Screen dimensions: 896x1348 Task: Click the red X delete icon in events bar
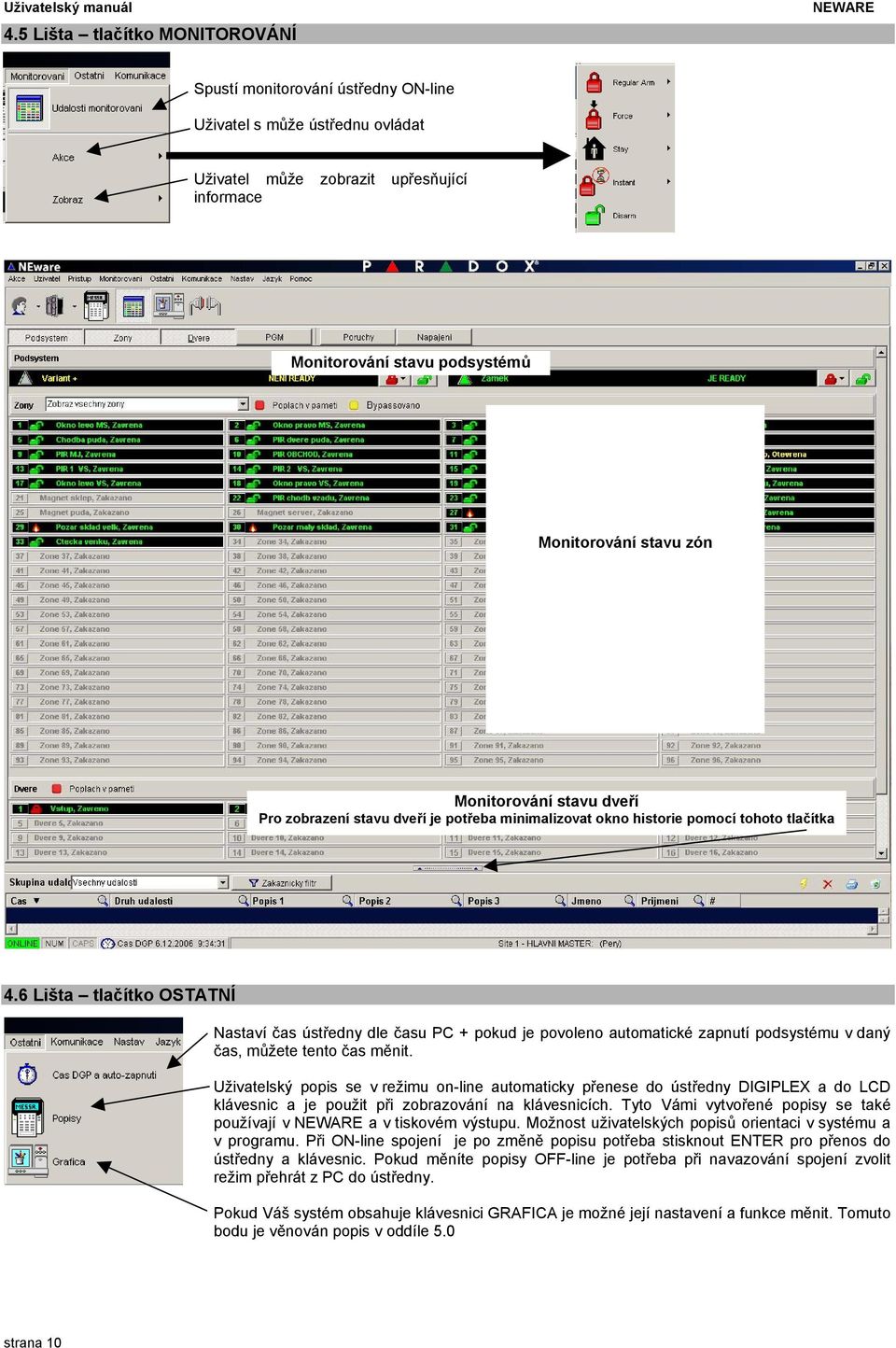(x=827, y=883)
